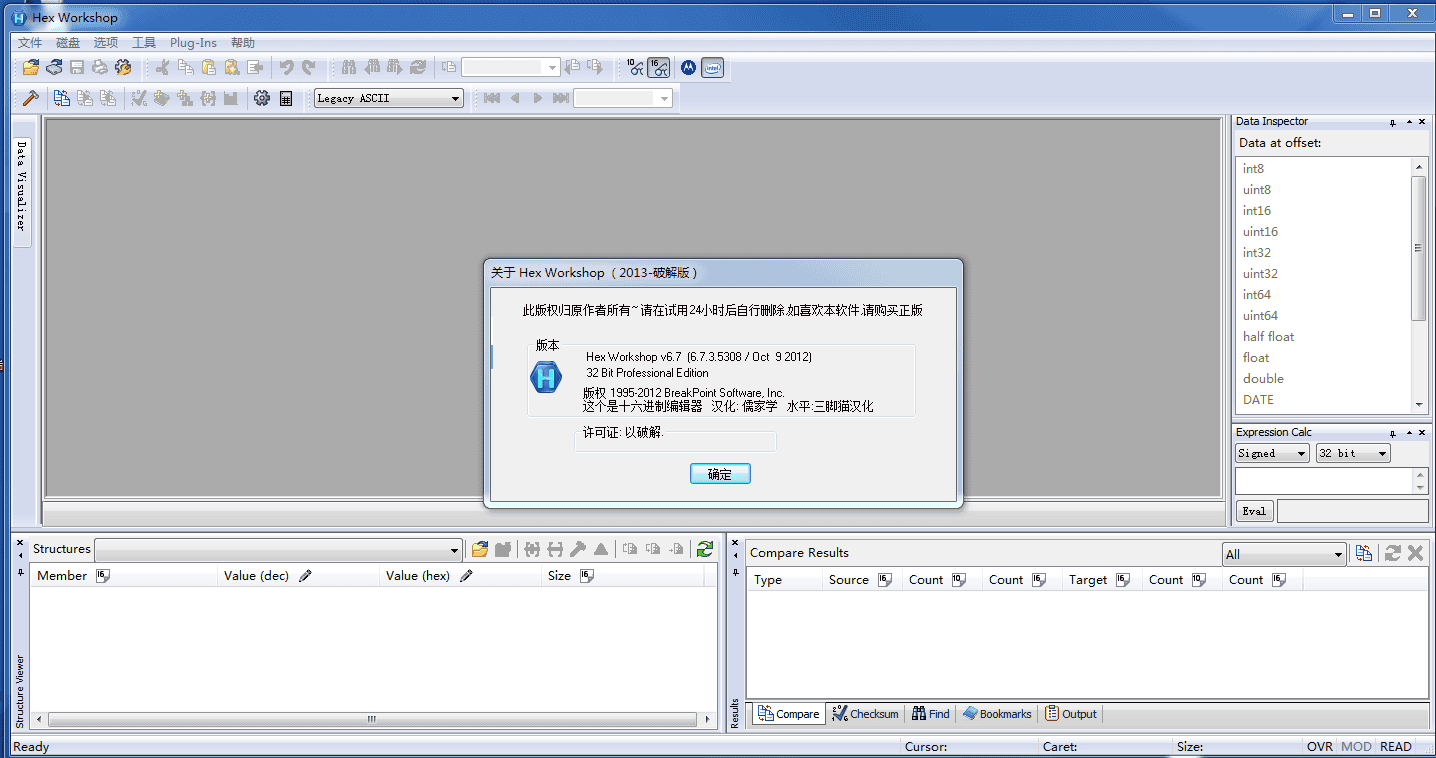
Task: Open the Base Converter calculator icon
Action: [x=286, y=98]
